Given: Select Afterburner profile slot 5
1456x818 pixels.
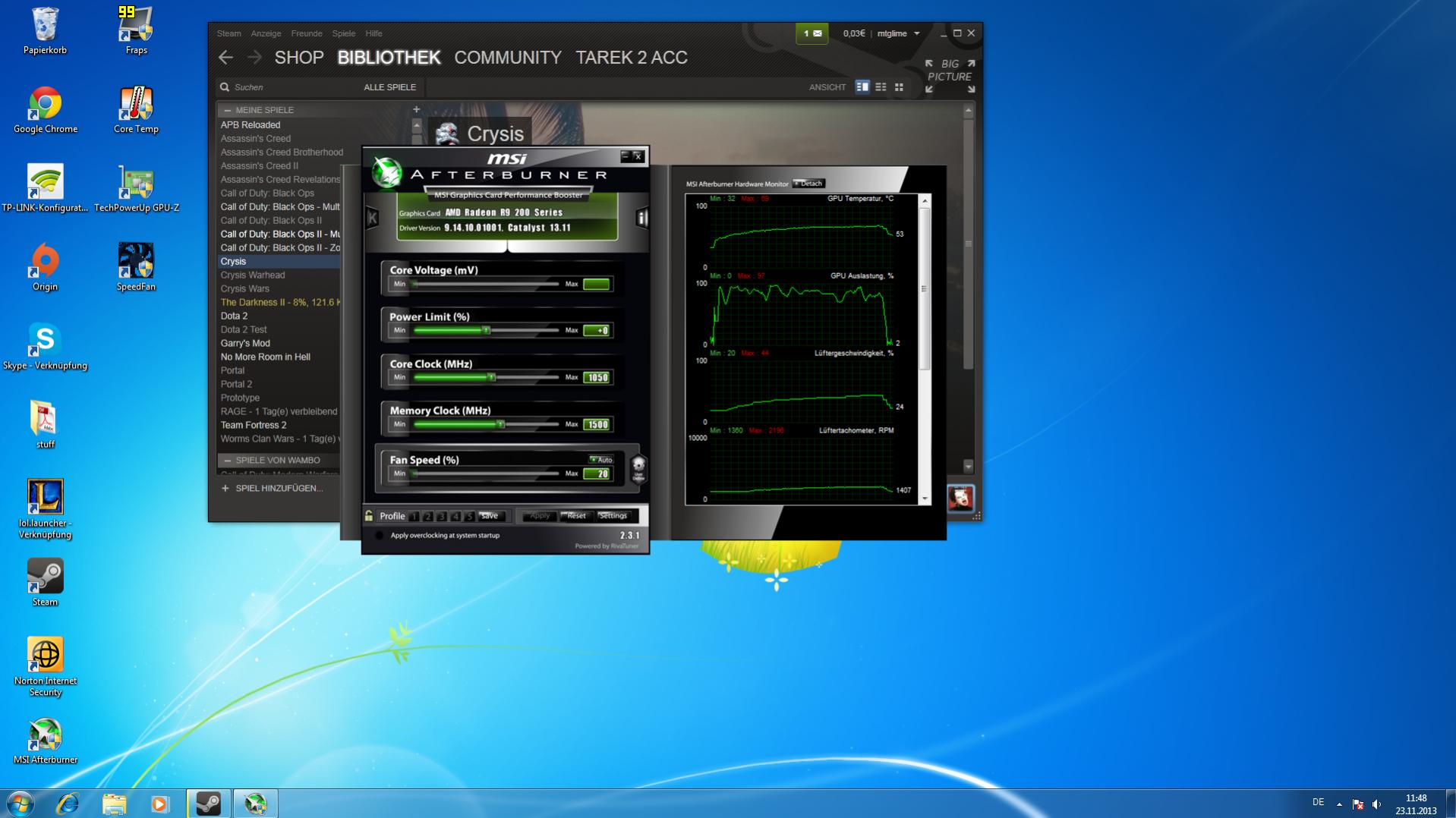Looking at the screenshot, I should point(469,517).
